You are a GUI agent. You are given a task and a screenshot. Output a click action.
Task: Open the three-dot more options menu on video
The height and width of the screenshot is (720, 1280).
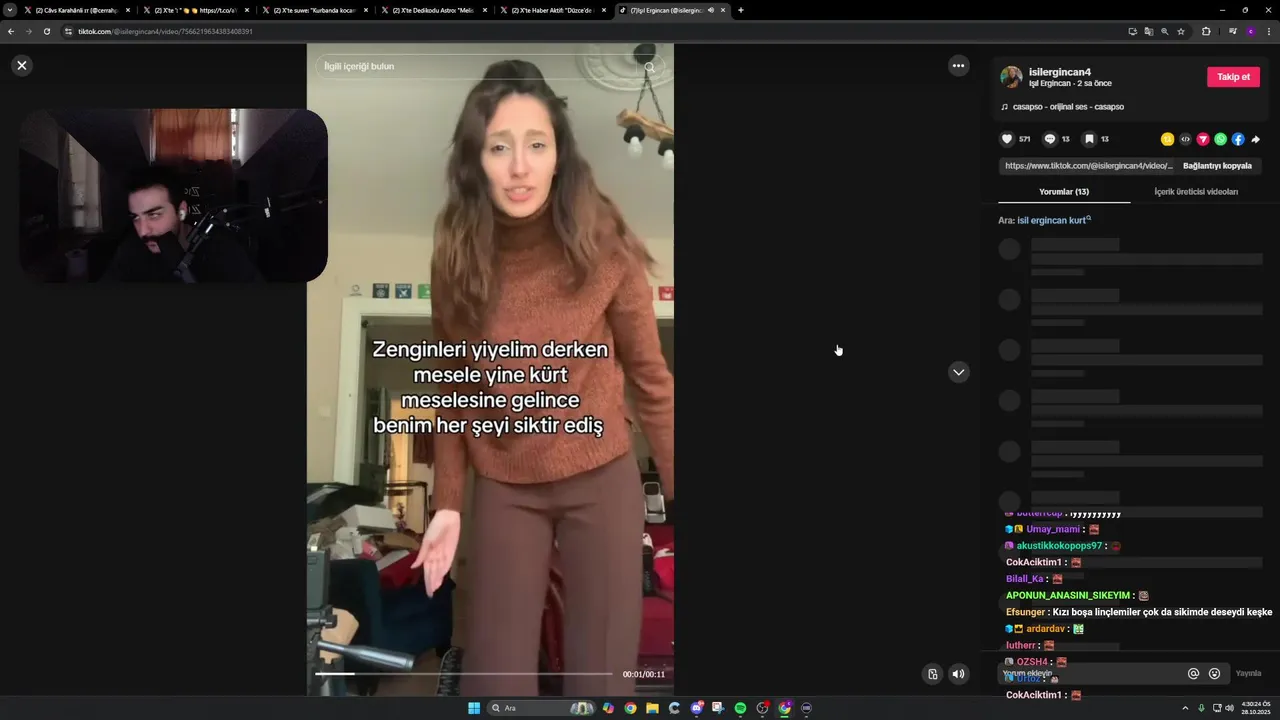(958, 65)
